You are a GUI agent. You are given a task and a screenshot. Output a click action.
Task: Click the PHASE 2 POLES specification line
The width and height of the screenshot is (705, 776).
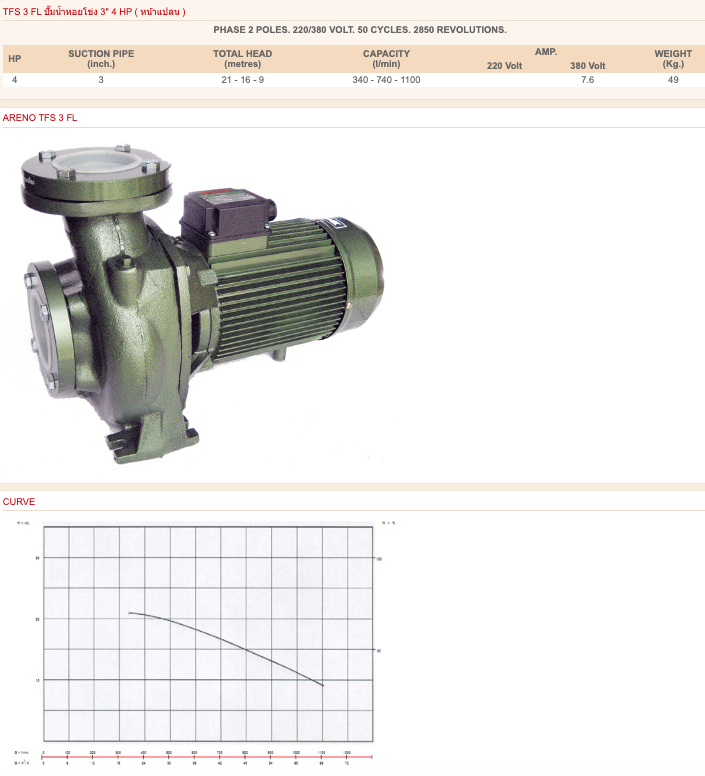[360, 30]
